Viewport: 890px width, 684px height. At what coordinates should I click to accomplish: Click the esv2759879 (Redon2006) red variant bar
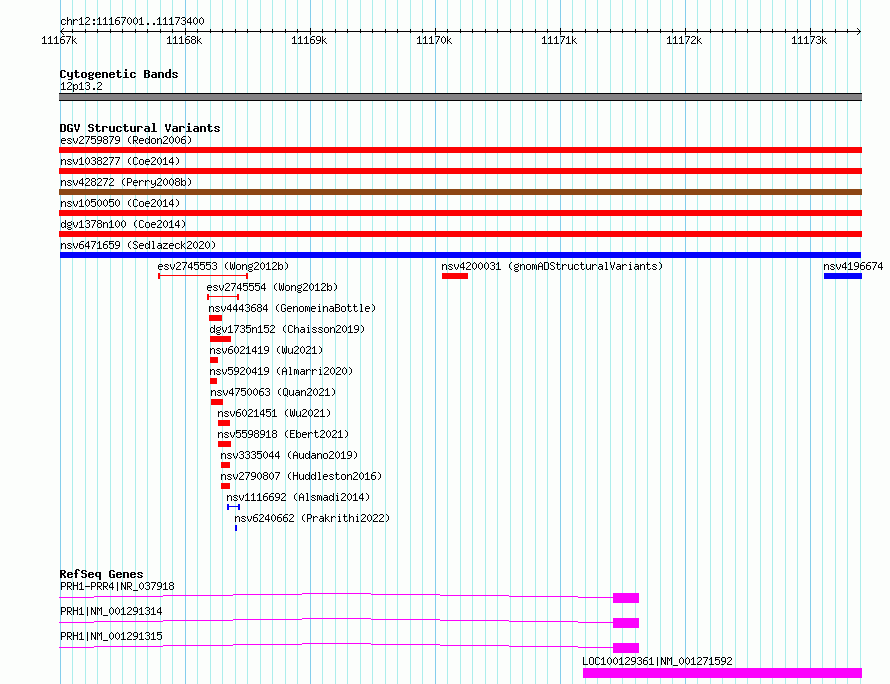[x=460, y=150]
